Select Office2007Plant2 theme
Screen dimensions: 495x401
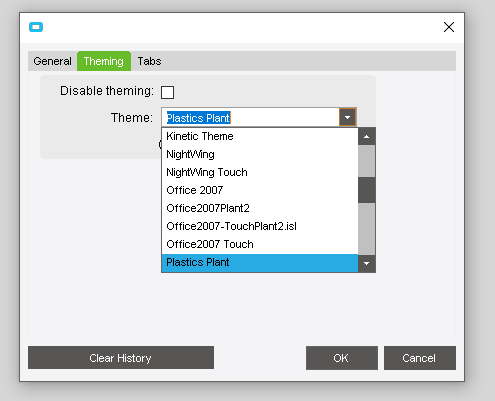click(260, 208)
